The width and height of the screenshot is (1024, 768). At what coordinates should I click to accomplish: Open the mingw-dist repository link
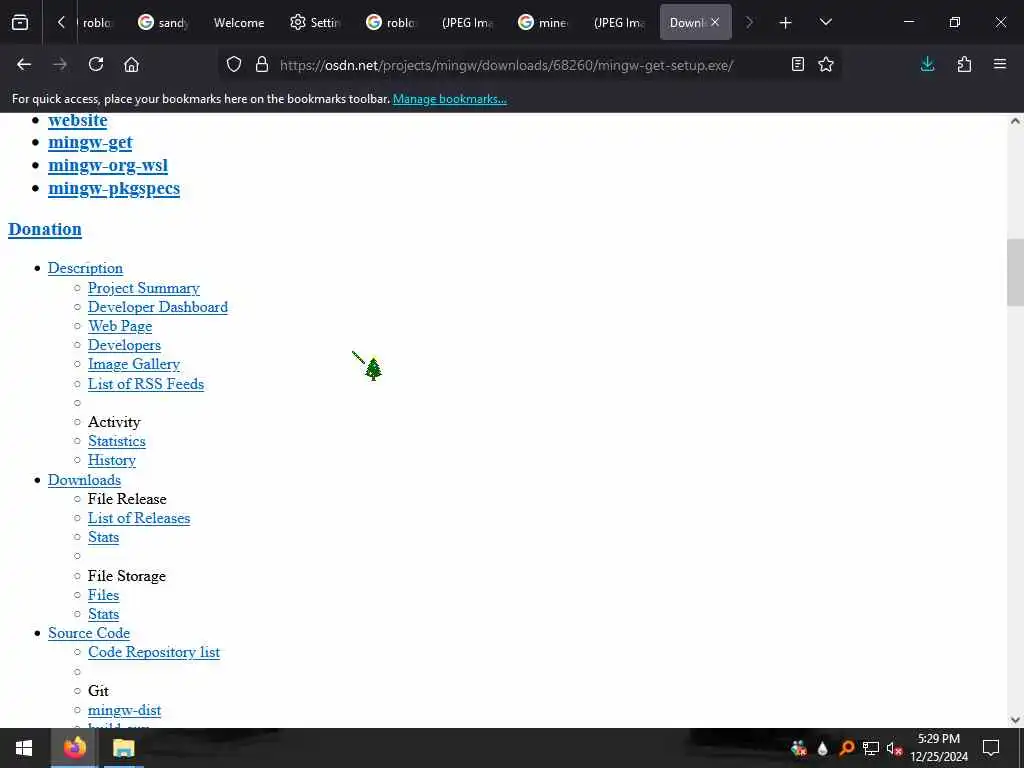pyautogui.click(x=125, y=711)
